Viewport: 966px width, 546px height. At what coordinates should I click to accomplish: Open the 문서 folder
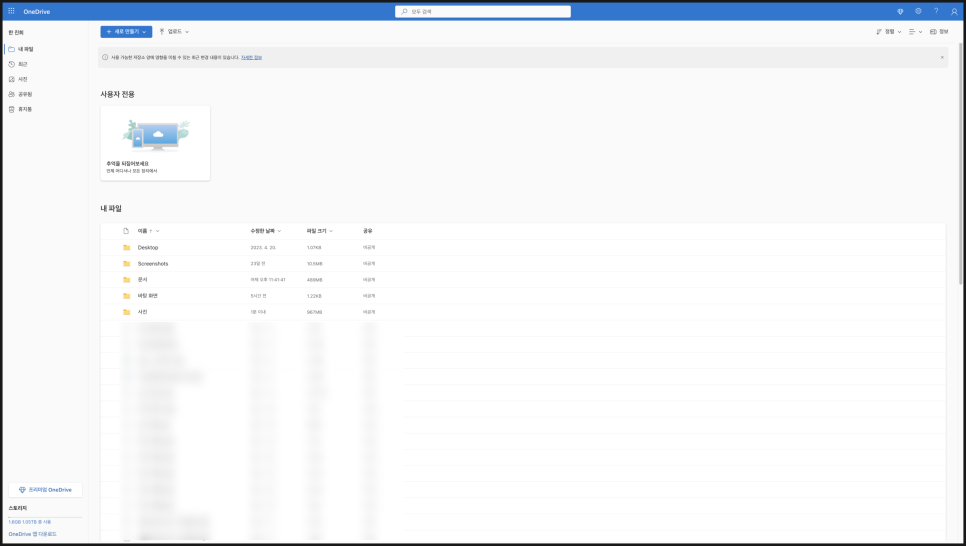[x=142, y=280]
